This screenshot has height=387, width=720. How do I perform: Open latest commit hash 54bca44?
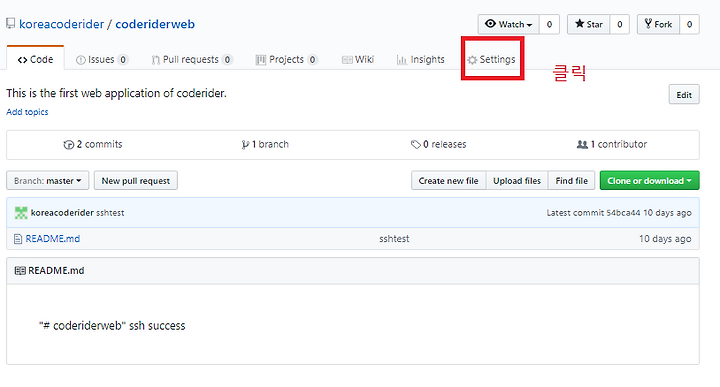pyautogui.click(x=623, y=213)
